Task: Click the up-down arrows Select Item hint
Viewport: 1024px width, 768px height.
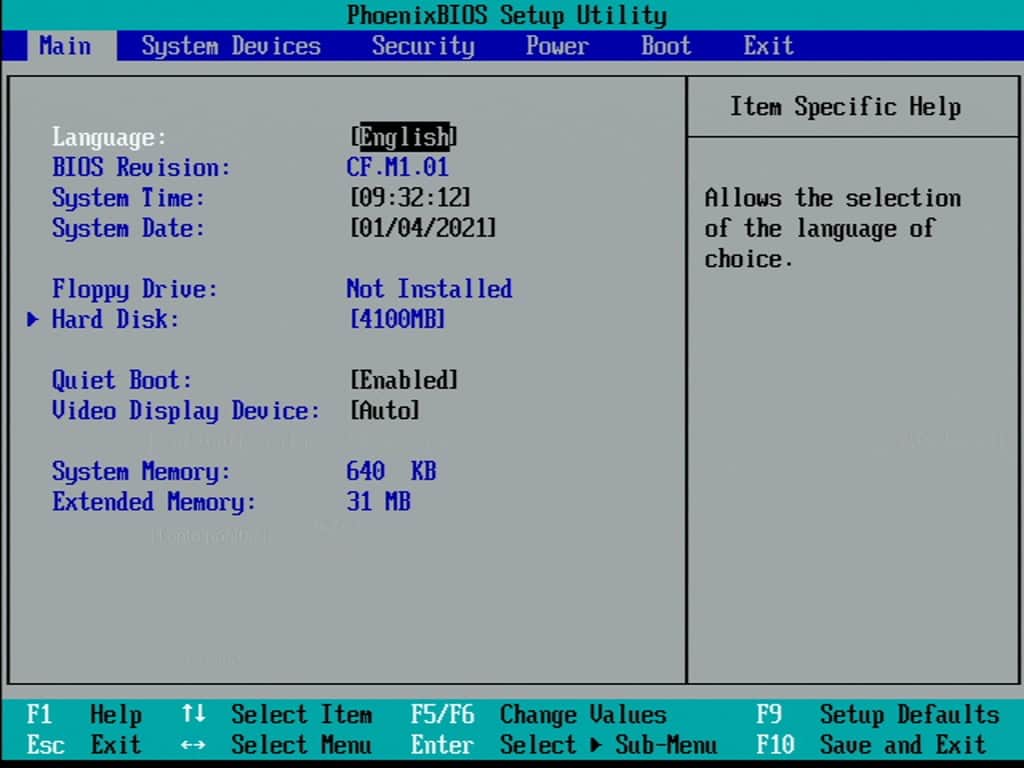Action: coord(277,714)
